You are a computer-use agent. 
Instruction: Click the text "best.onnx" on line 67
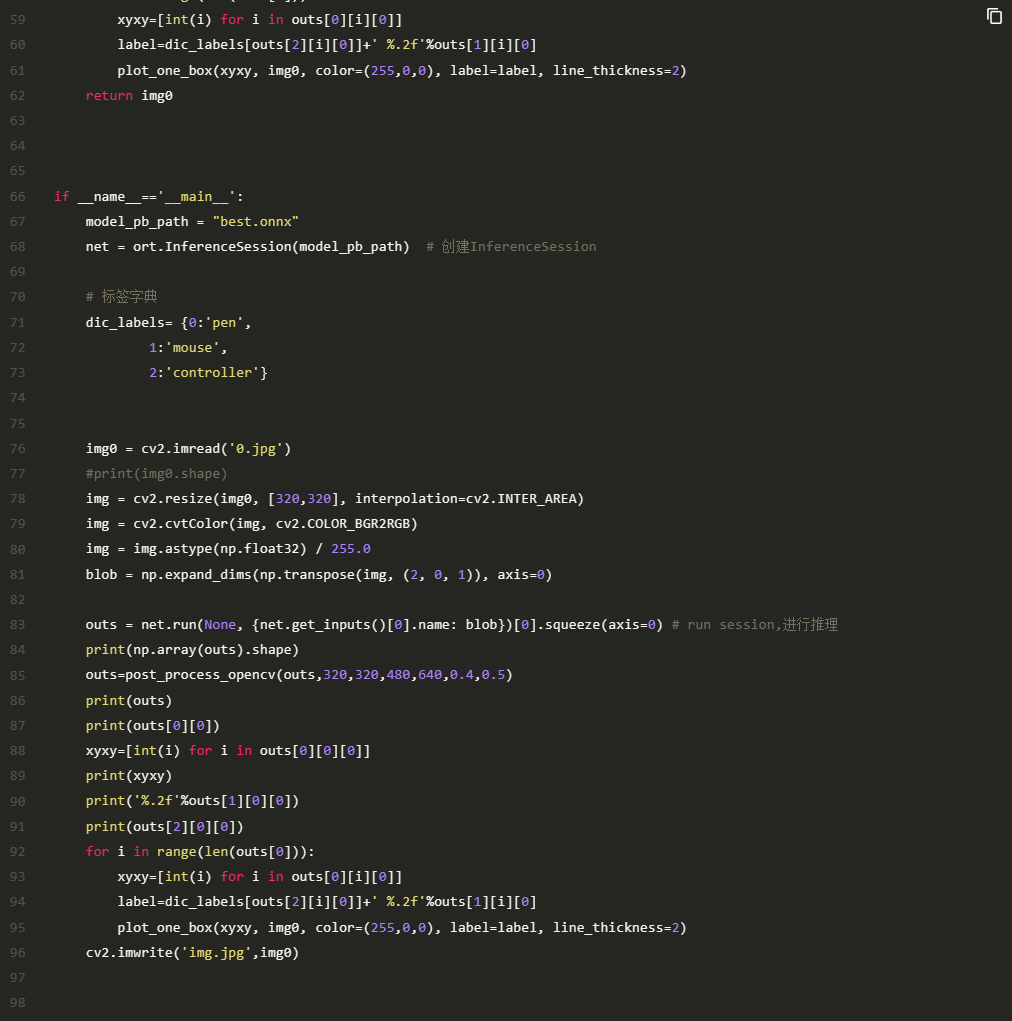[256, 222]
